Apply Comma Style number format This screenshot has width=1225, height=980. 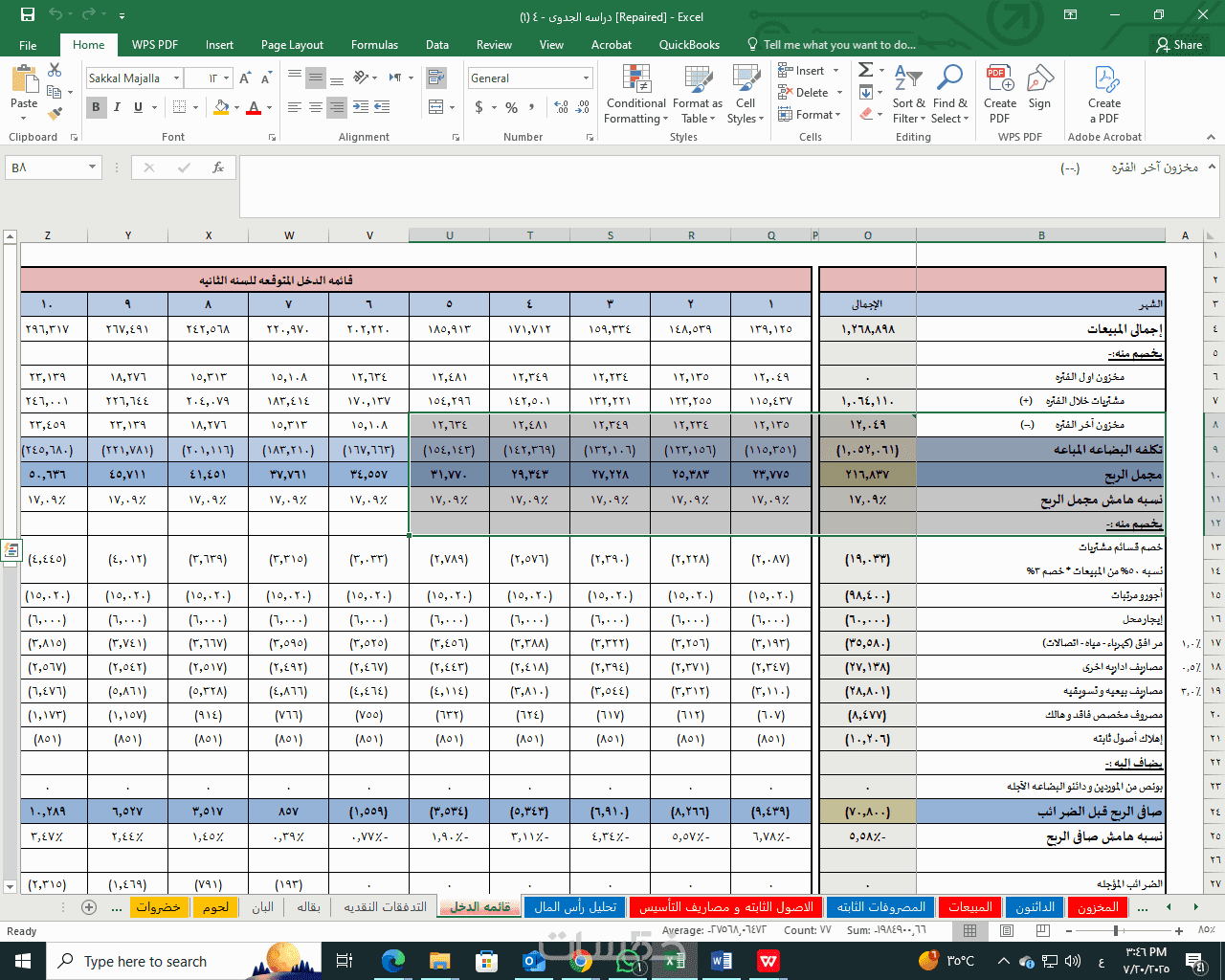click(x=532, y=107)
